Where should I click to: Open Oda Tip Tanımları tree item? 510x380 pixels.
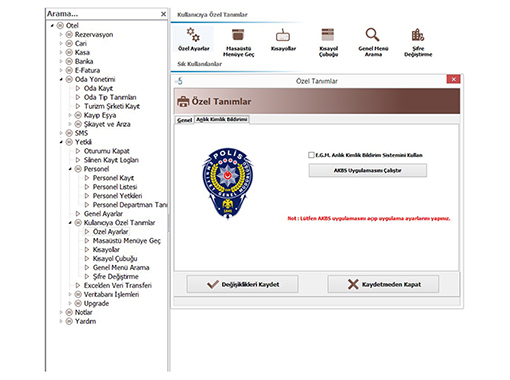point(110,97)
